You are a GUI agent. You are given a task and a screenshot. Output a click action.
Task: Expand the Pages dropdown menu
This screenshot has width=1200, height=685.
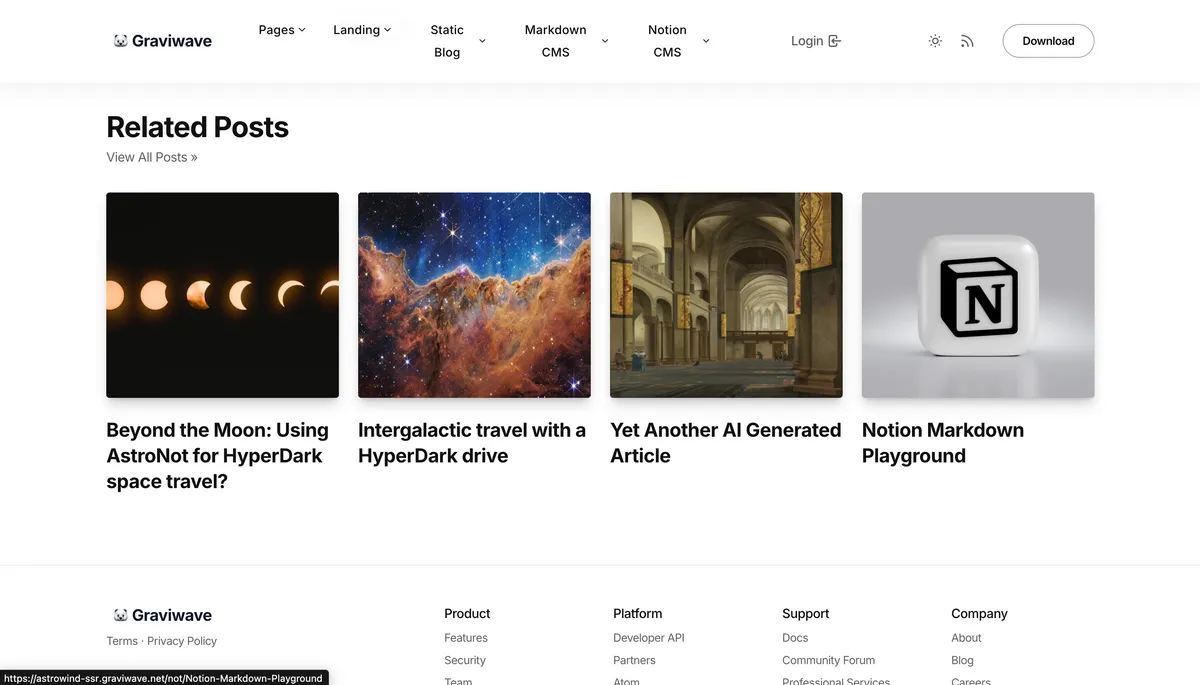tap(282, 30)
